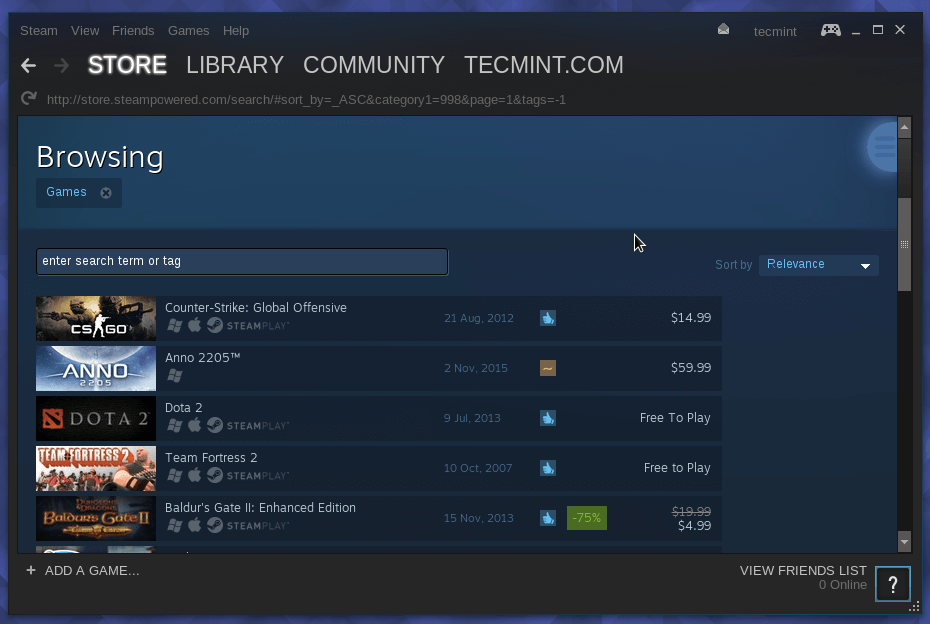Open the Baldur's Gate II thumbnail
The width and height of the screenshot is (930, 624).
click(96, 518)
